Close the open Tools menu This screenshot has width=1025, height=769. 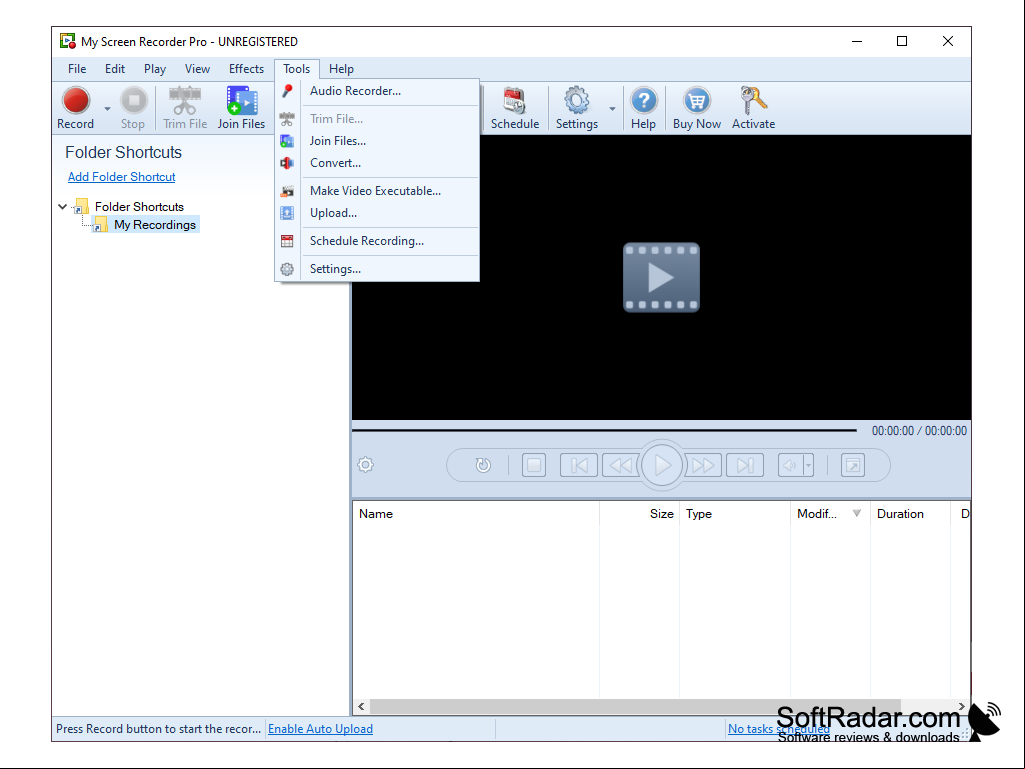[296, 69]
